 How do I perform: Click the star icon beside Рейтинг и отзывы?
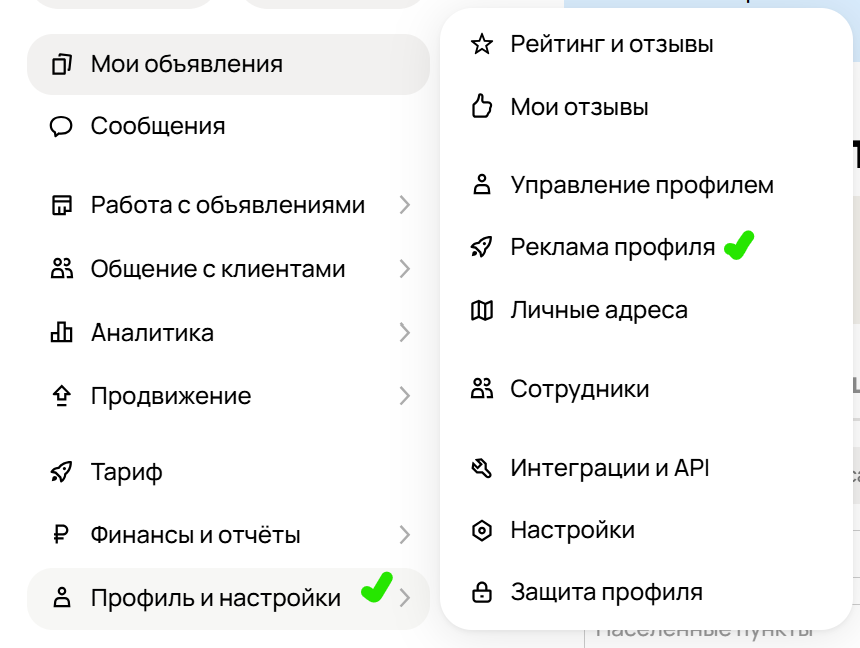tap(482, 44)
